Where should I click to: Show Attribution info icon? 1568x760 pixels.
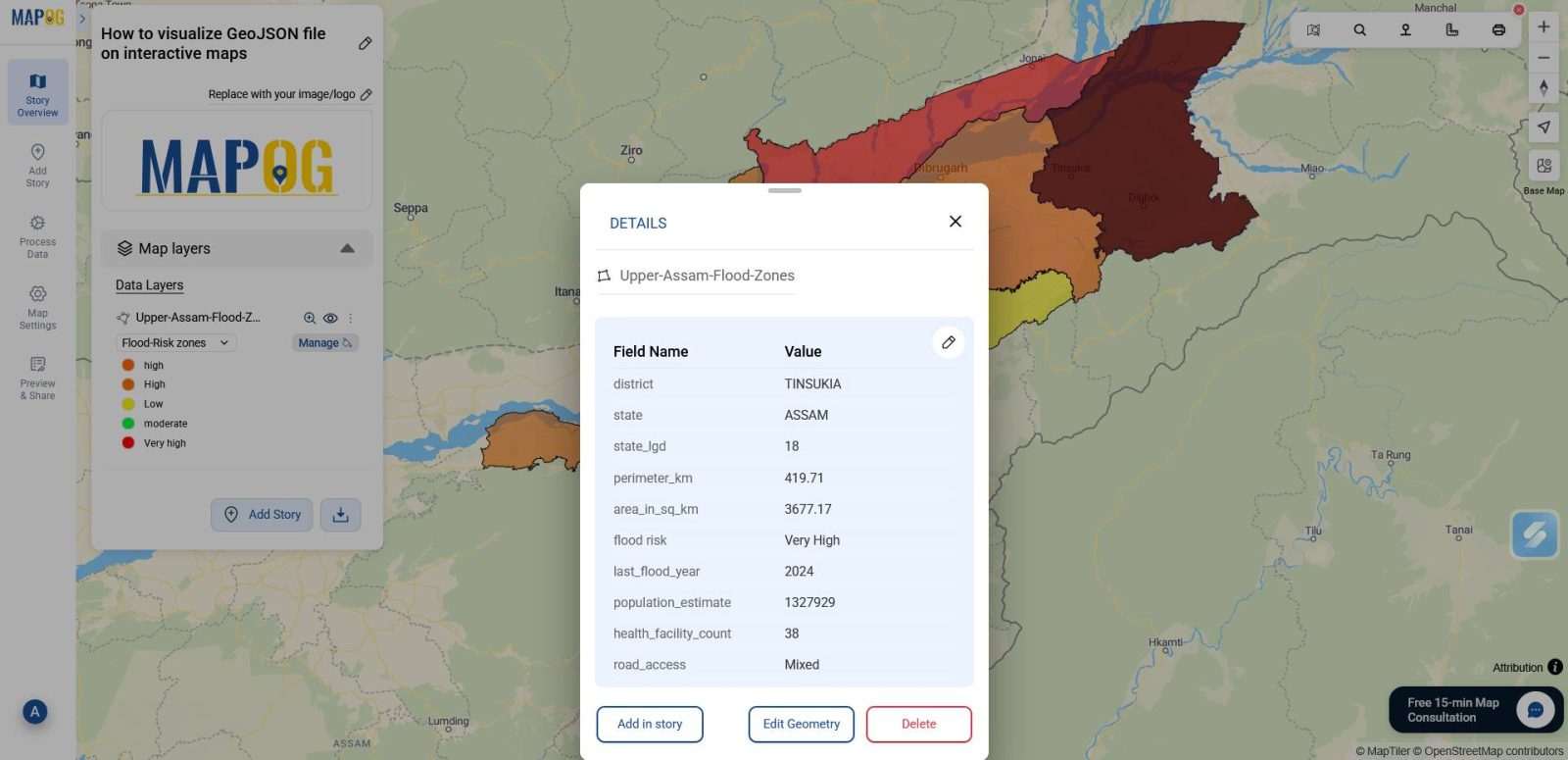tap(1555, 667)
